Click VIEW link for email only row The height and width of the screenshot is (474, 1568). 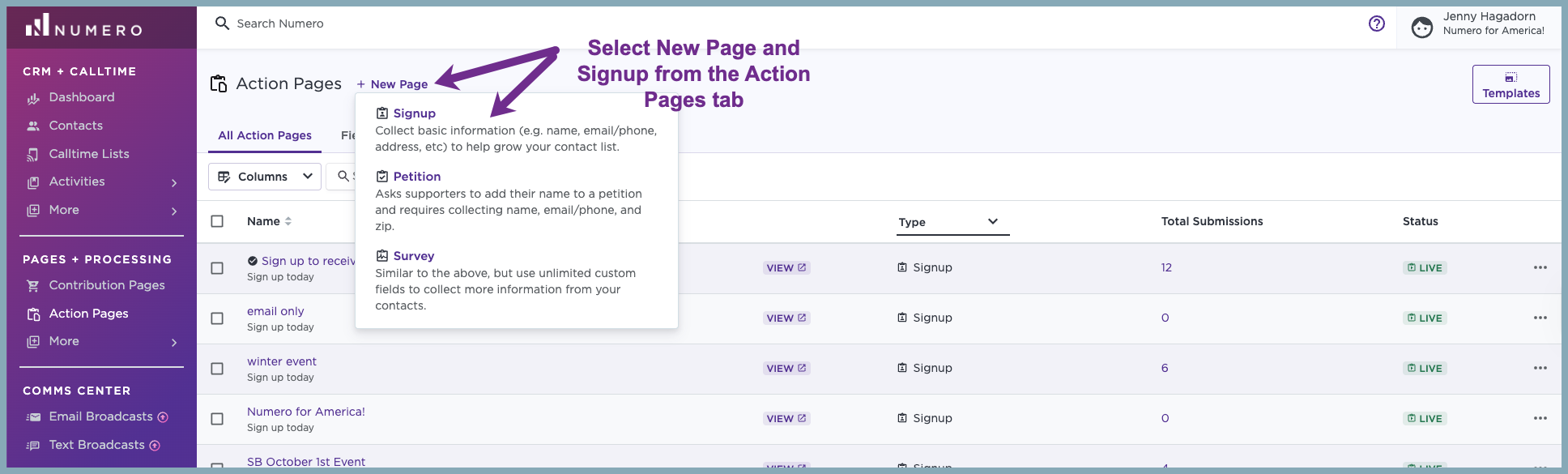pyautogui.click(x=786, y=318)
